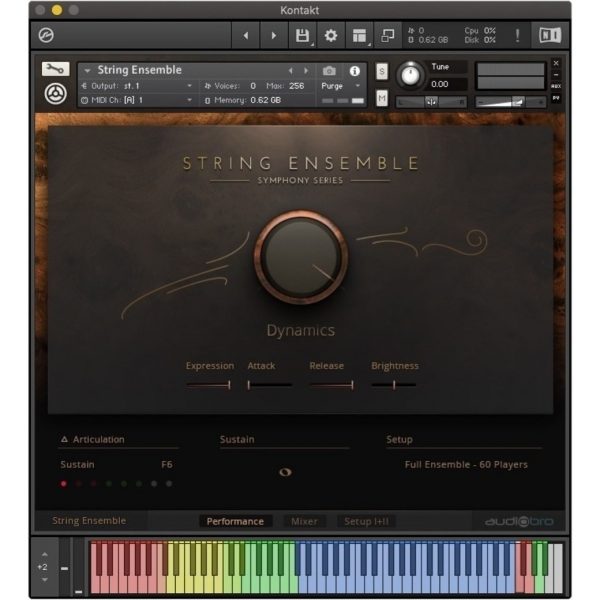
Task: Select previous preset arrow beside String Ensemble name
Action: point(291,71)
